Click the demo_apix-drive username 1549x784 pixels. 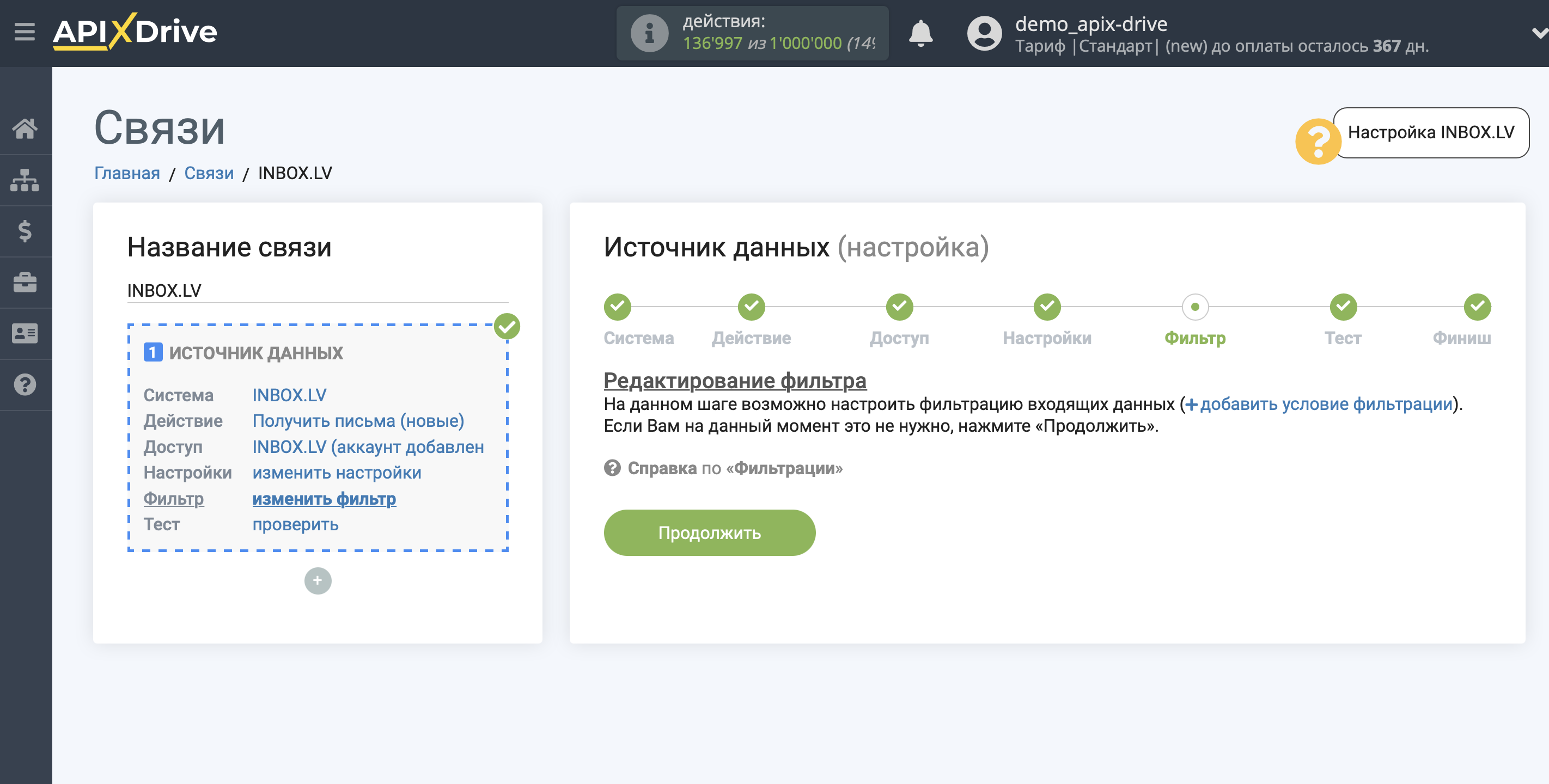tap(1091, 23)
